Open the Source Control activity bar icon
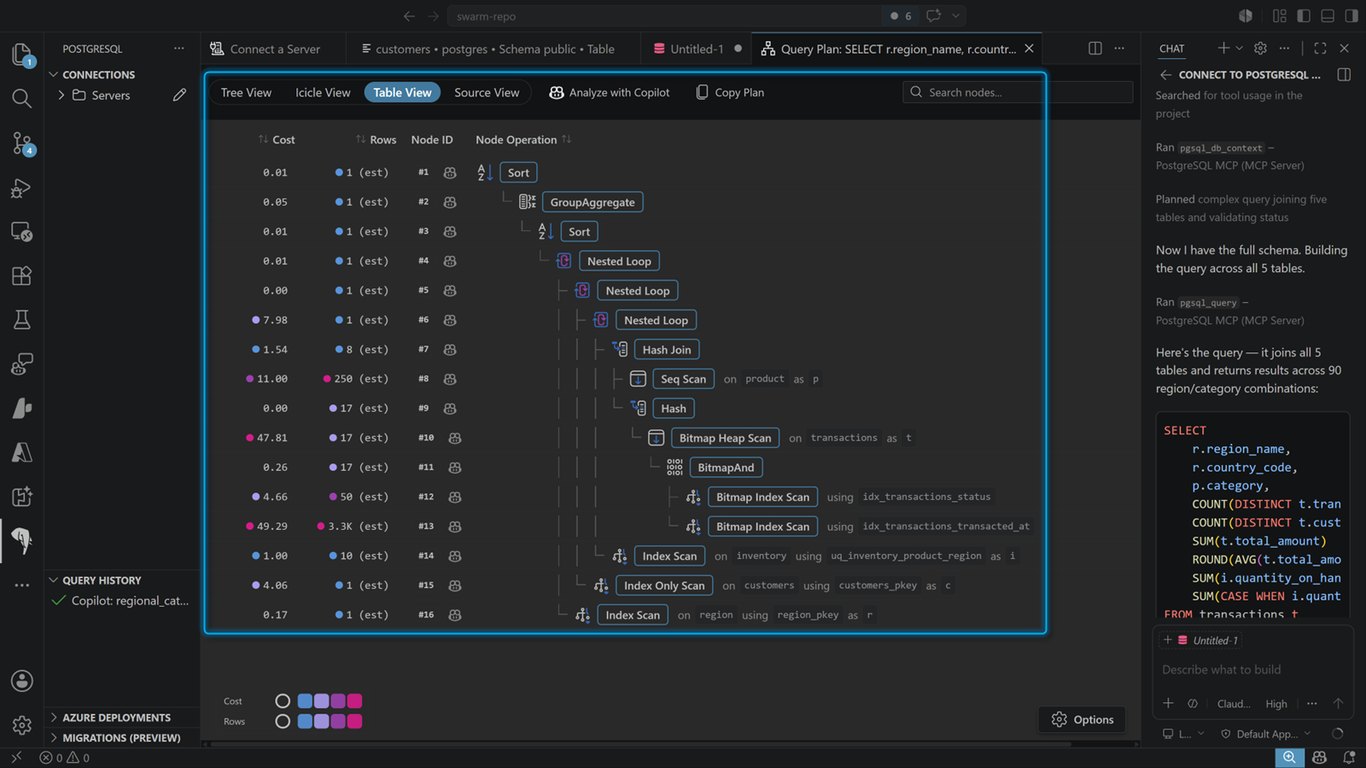Screen dimensions: 1366x768 [22, 143]
